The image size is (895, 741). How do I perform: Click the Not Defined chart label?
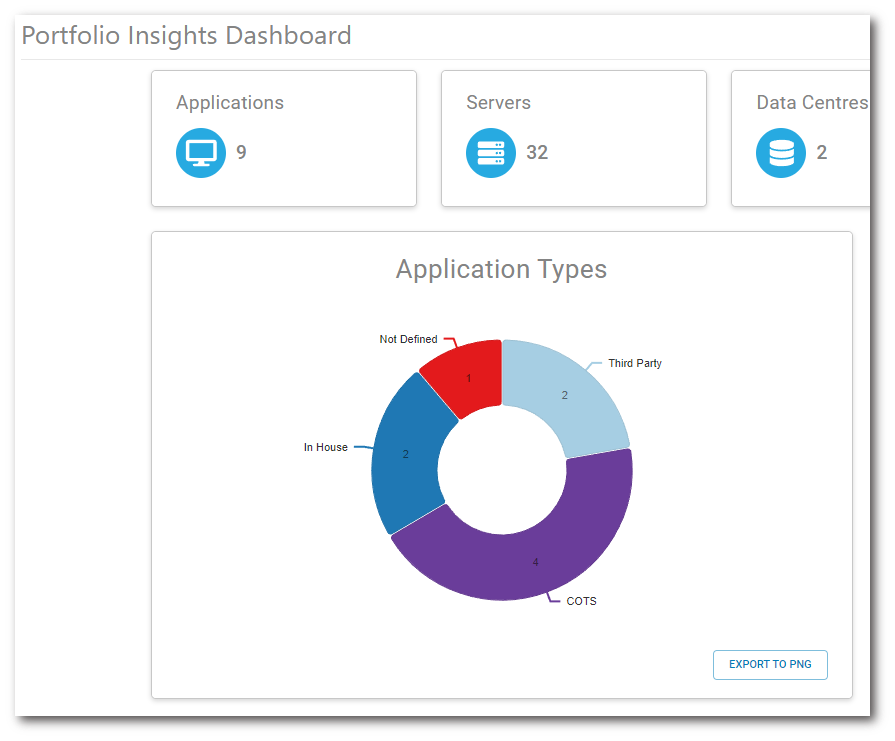click(x=408, y=339)
